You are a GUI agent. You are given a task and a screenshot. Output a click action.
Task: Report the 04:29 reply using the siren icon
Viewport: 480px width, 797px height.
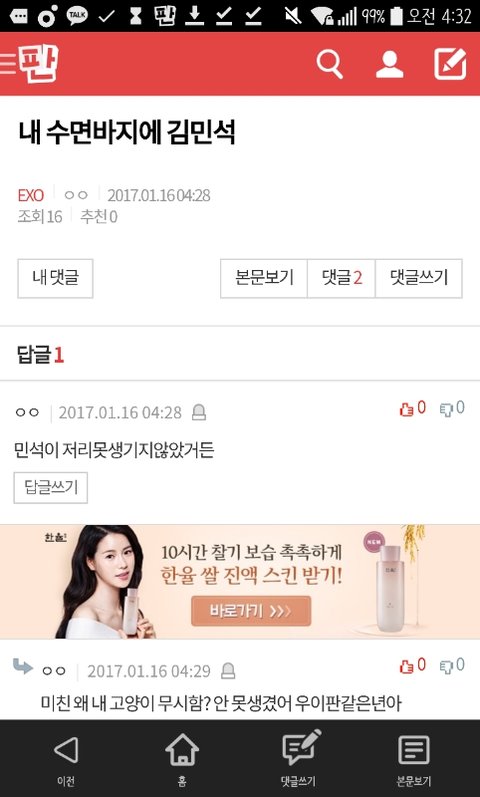(x=228, y=671)
